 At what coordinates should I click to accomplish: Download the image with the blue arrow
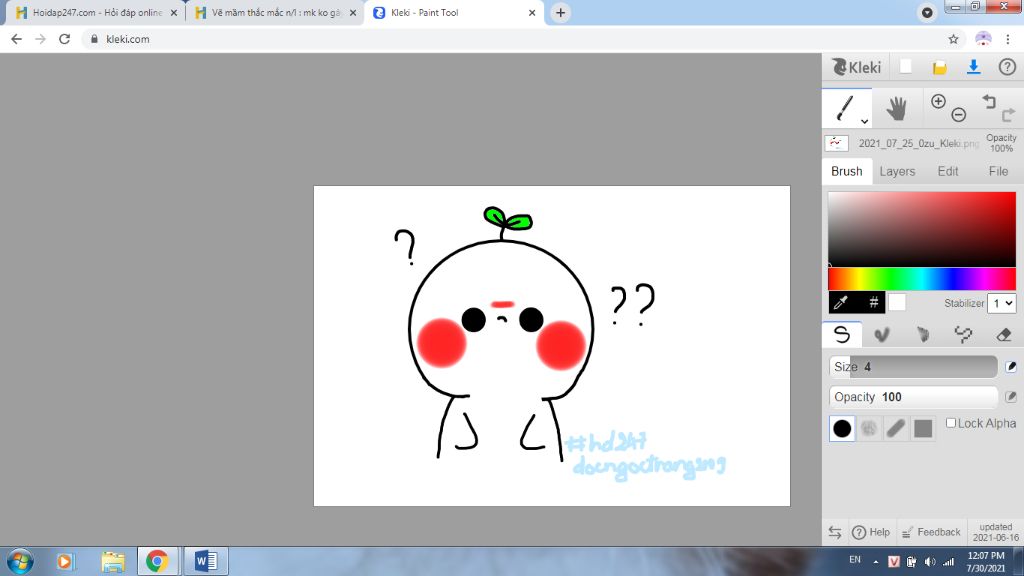click(973, 67)
